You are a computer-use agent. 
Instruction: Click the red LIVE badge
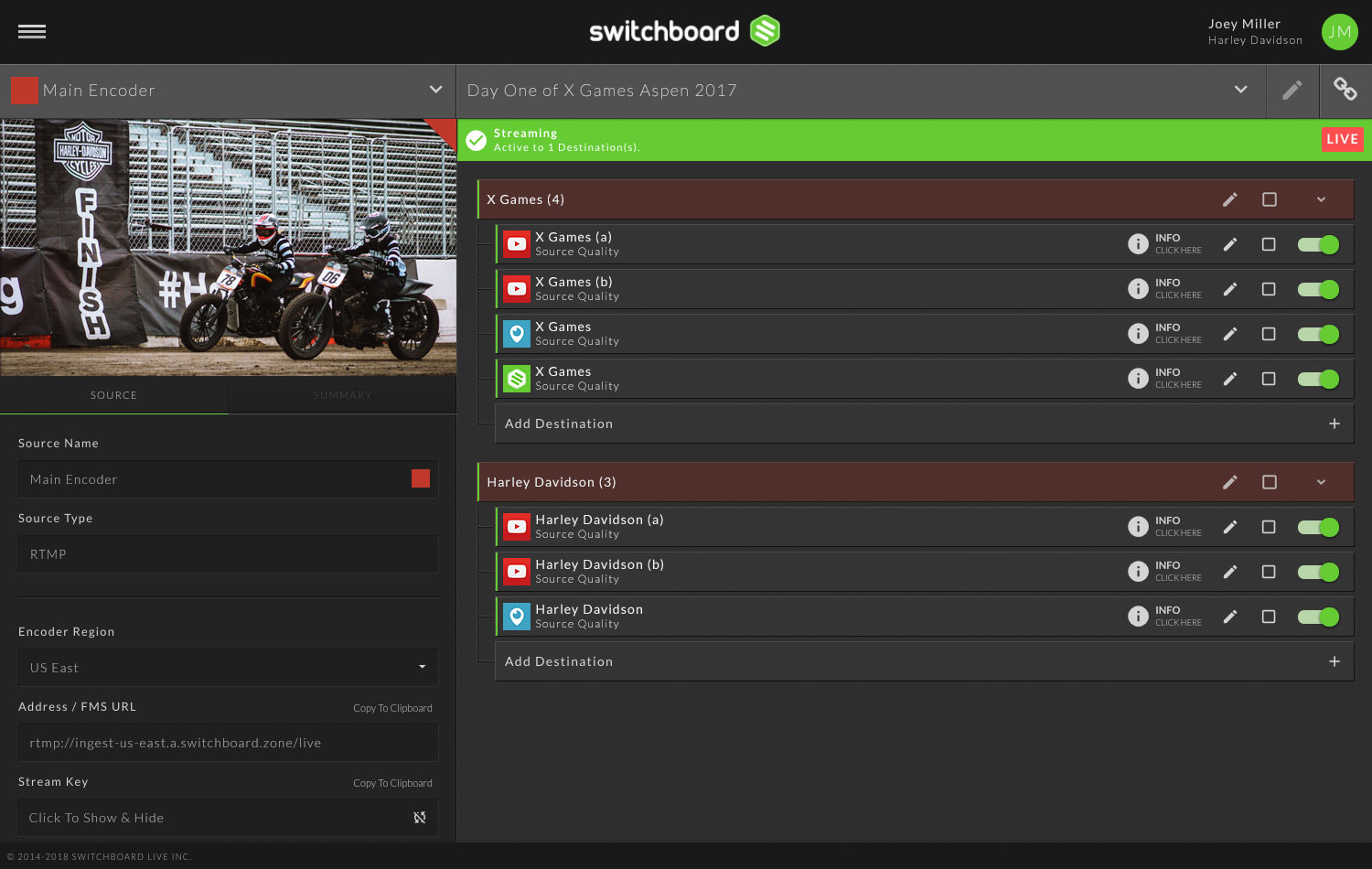point(1342,139)
